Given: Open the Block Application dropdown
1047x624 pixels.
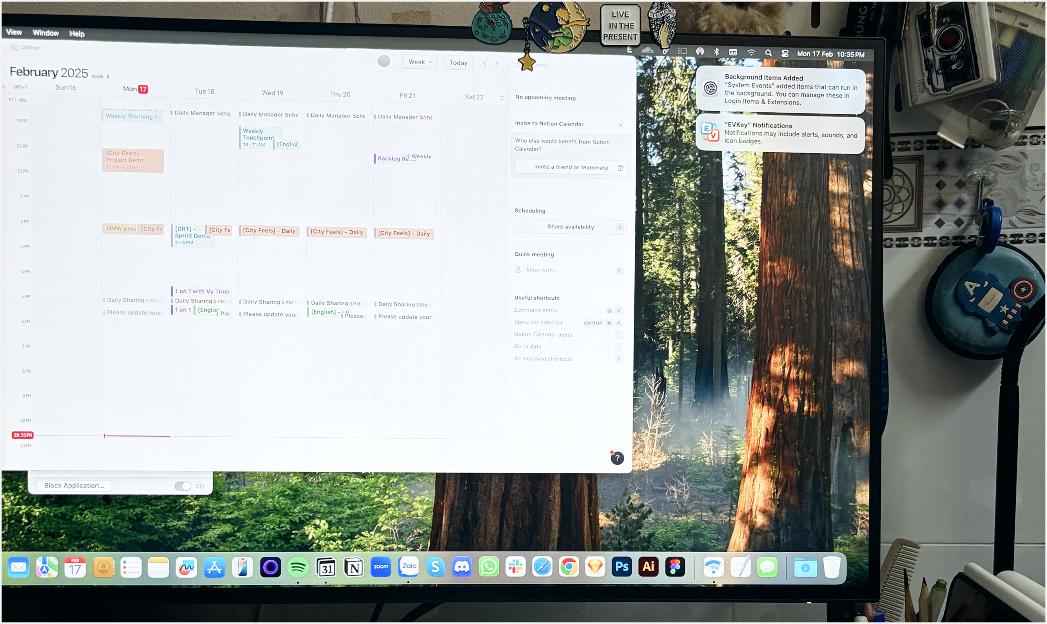Looking at the screenshot, I should 74,485.
